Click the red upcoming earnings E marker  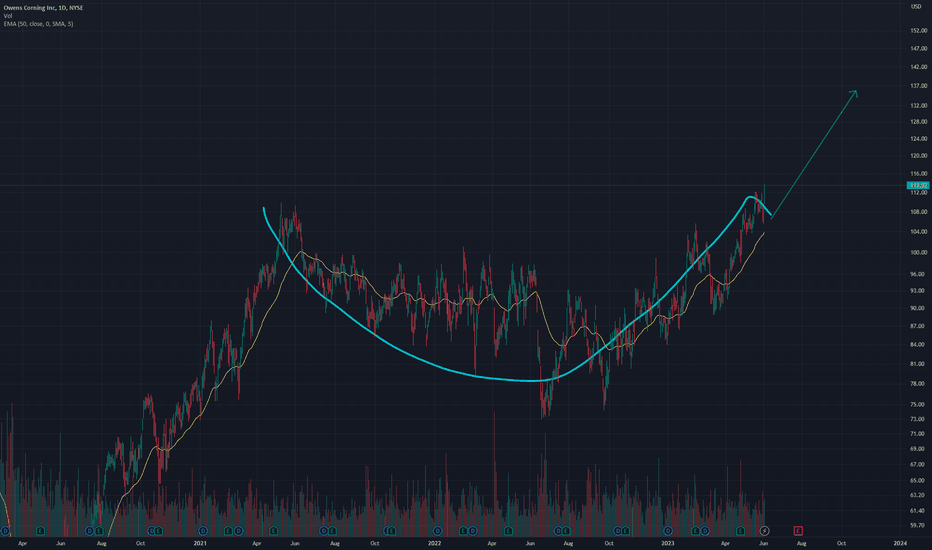(x=798, y=530)
